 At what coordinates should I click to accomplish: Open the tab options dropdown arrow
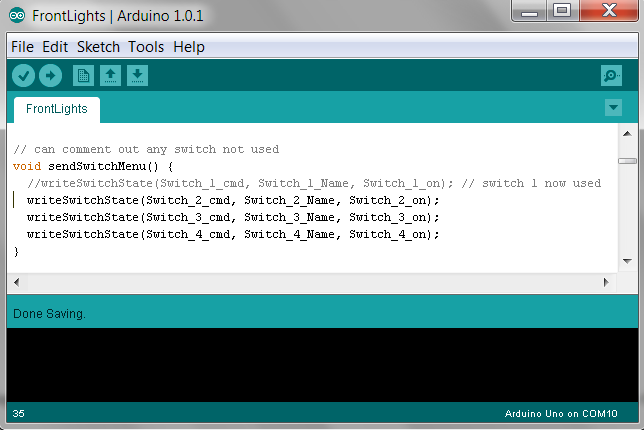[613, 108]
